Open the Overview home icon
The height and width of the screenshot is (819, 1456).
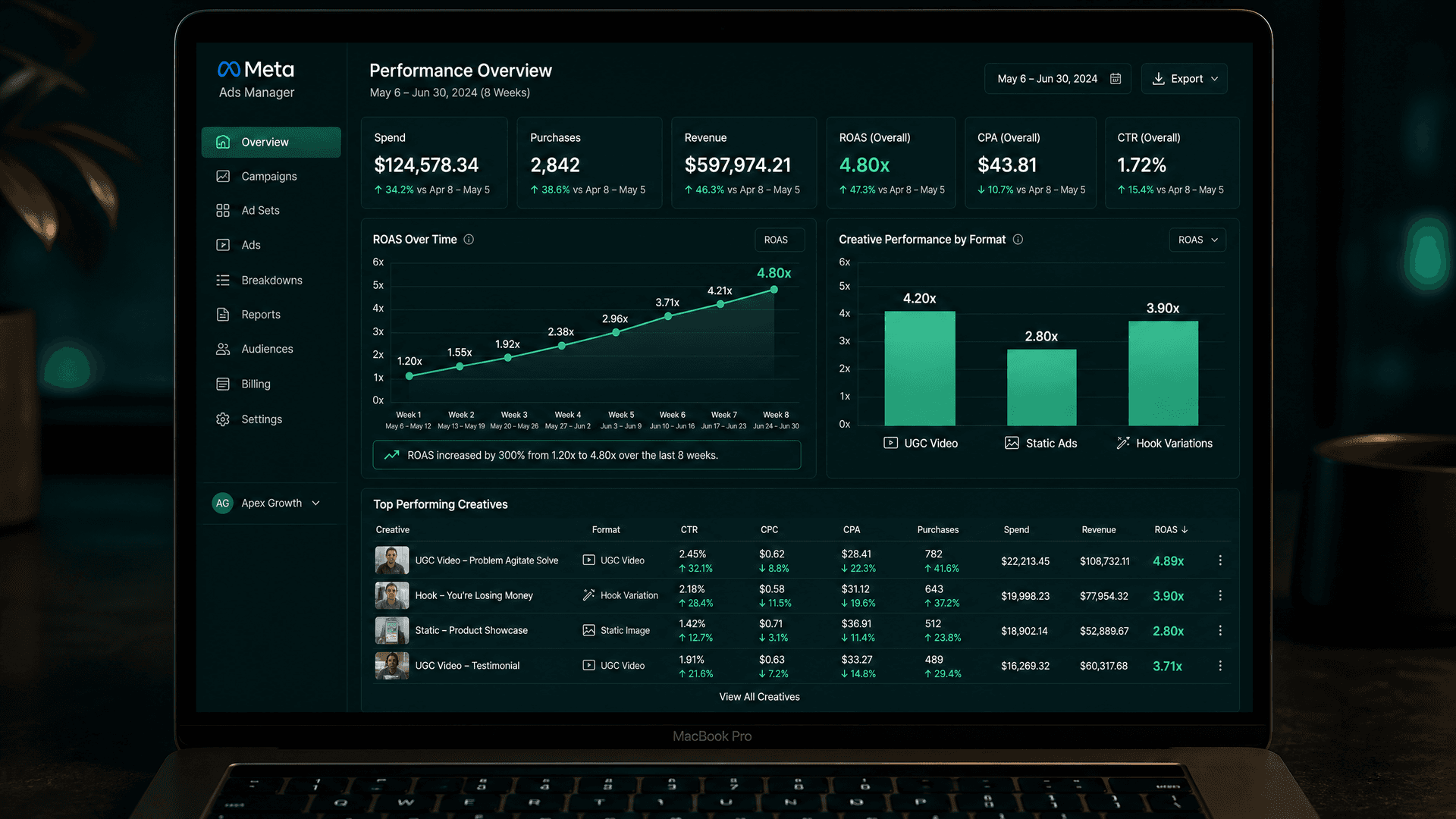223,142
